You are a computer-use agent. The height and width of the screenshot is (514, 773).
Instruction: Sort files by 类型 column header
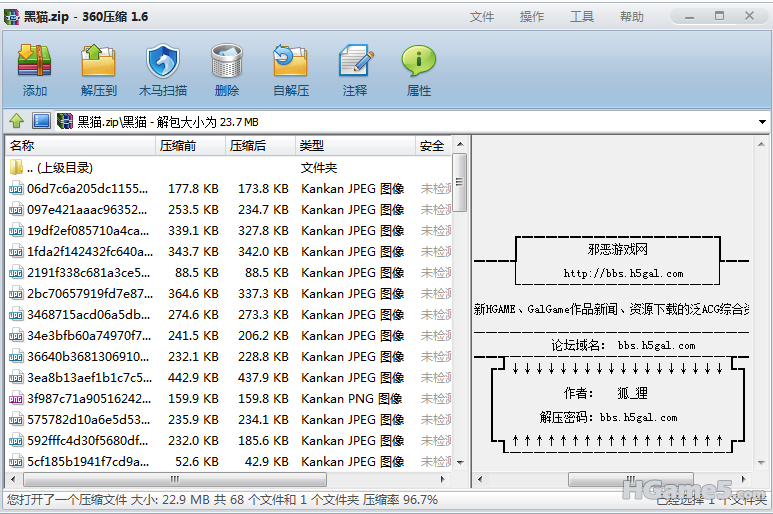355,146
